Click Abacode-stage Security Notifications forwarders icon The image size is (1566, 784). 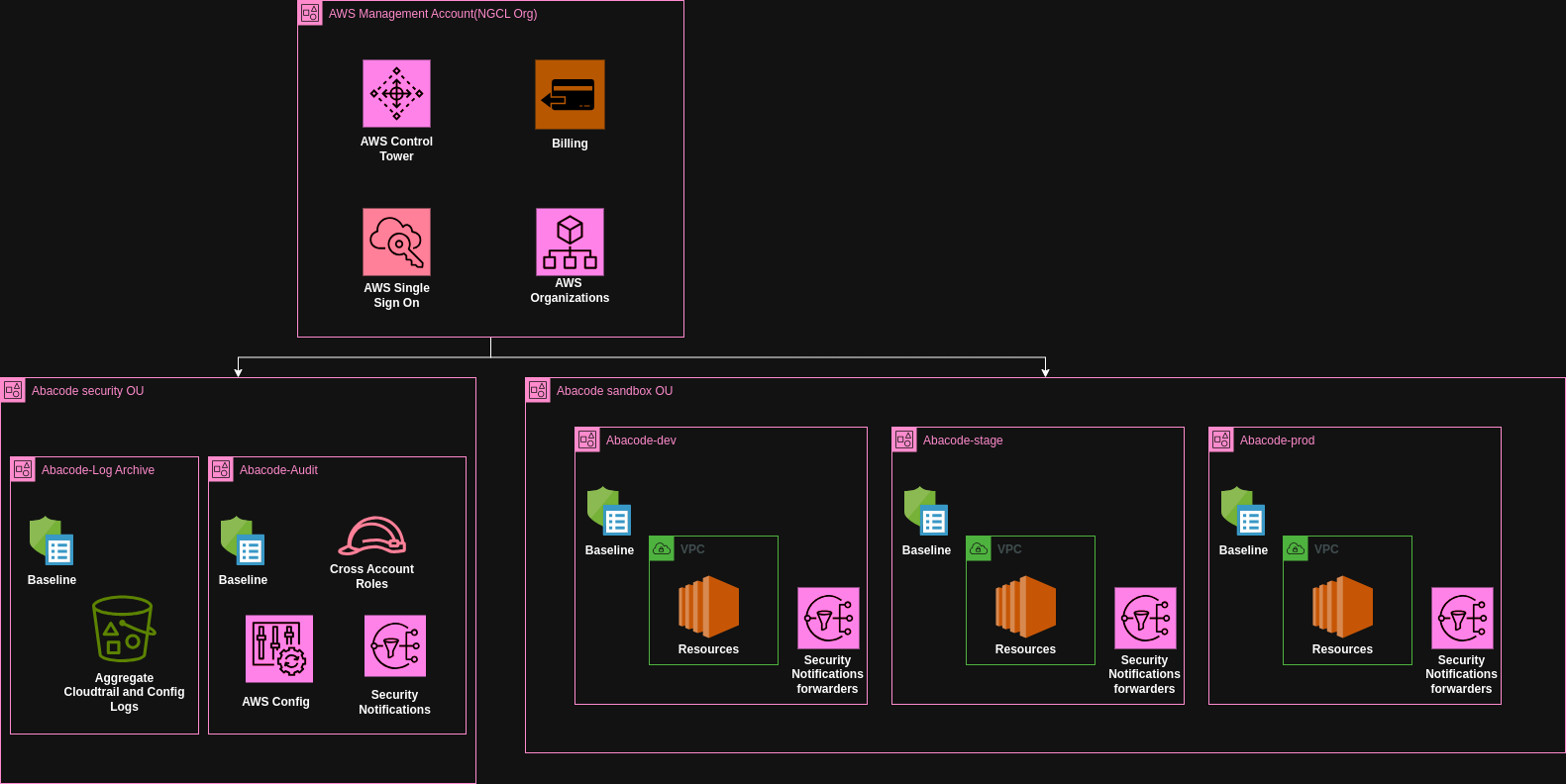pos(1145,618)
